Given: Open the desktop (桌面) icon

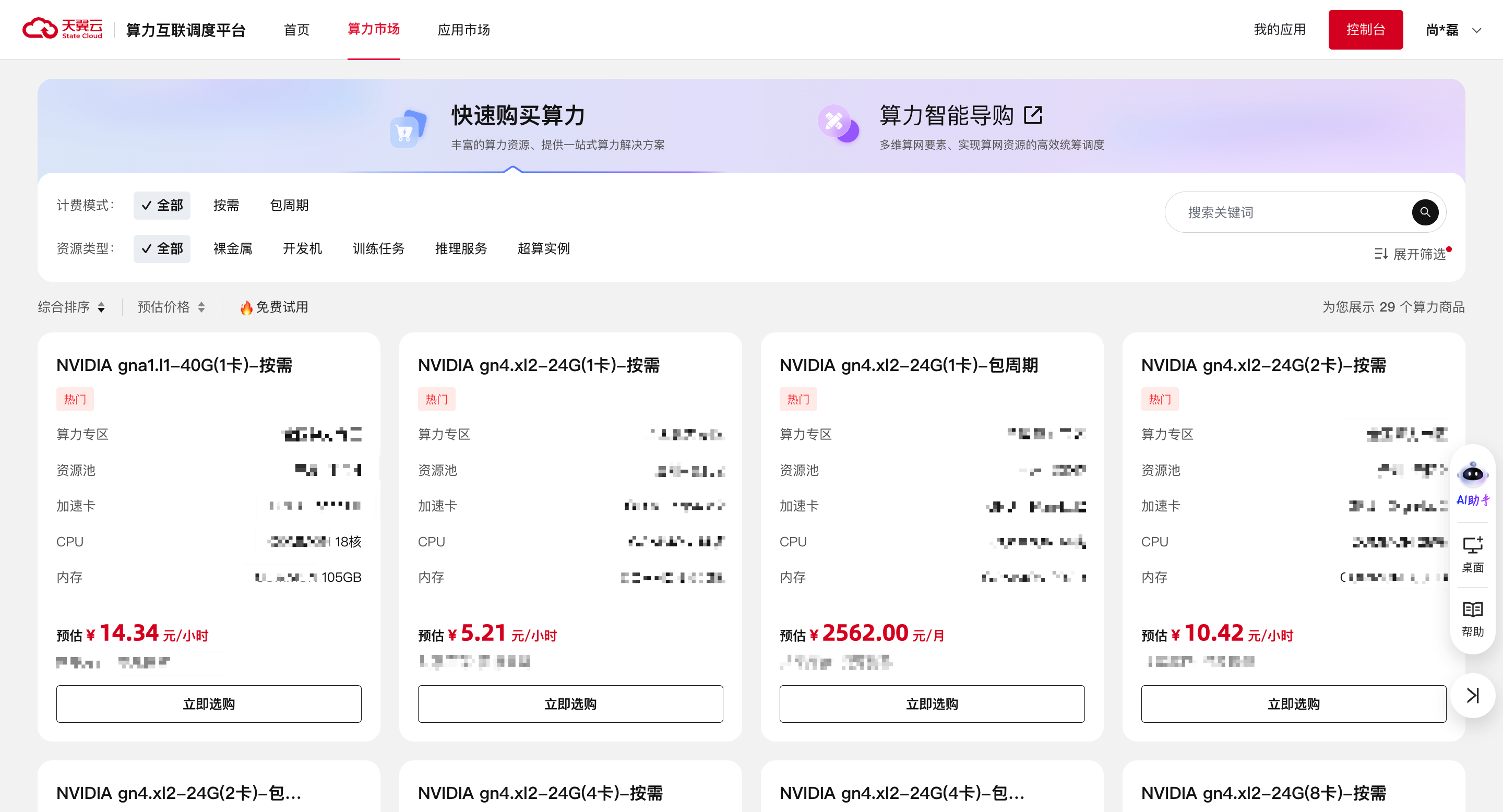Looking at the screenshot, I should 1473,545.
